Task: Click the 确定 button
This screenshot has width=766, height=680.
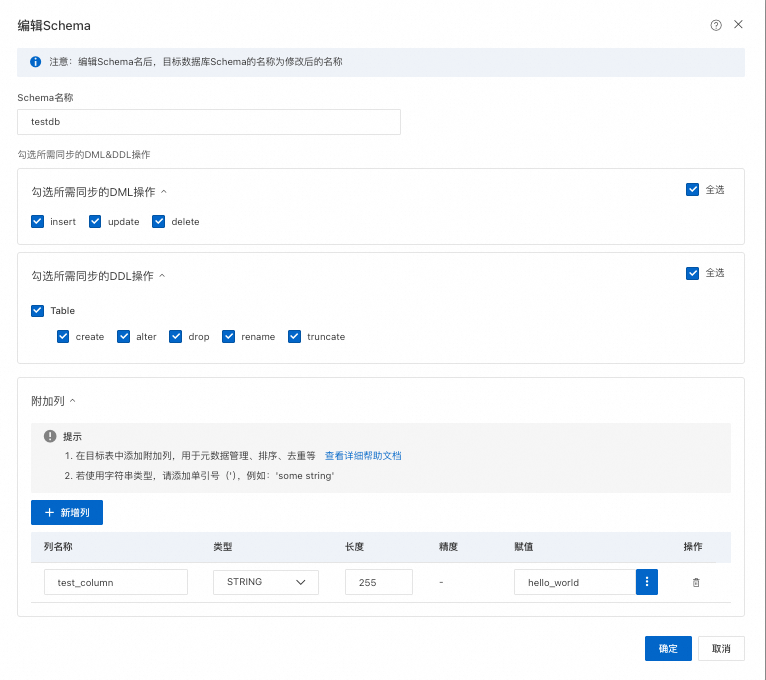Action: [668, 648]
